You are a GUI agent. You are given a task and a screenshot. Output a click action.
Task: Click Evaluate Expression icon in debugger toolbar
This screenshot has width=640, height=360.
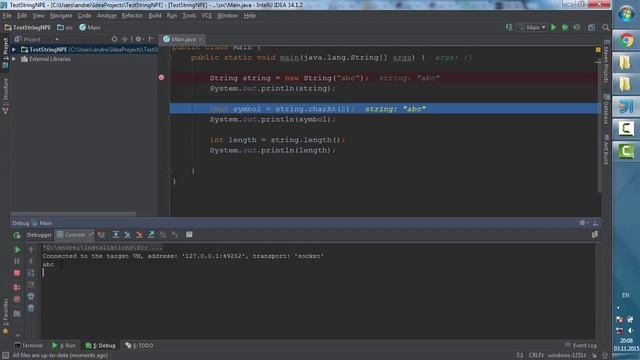pyautogui.click(x=189, y=235)
